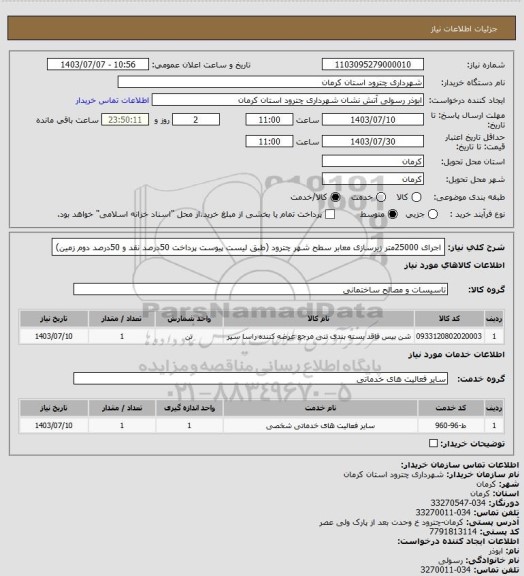Click service name سایر فعالیت های خدماتی شخصی
The height and width of the screenshot is (576, 524).
[x=320, y=425]
